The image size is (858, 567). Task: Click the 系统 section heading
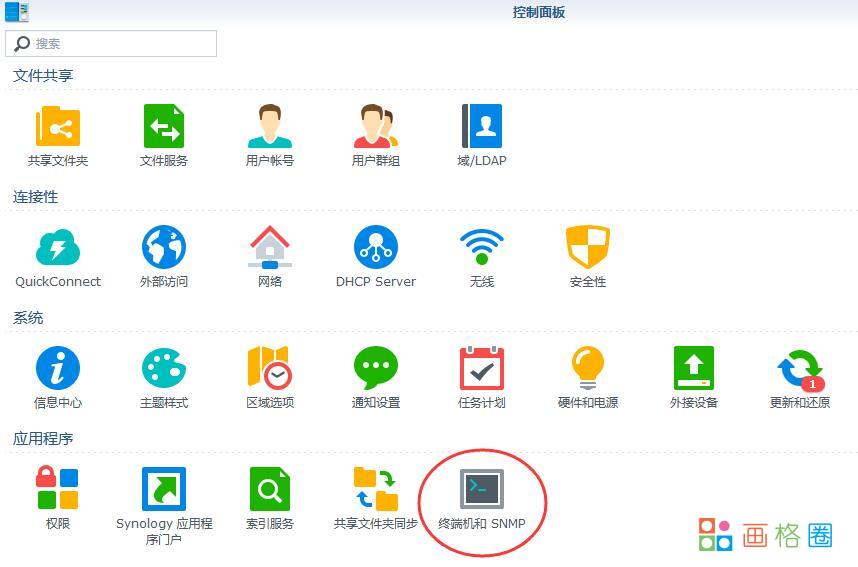point(28,317)
